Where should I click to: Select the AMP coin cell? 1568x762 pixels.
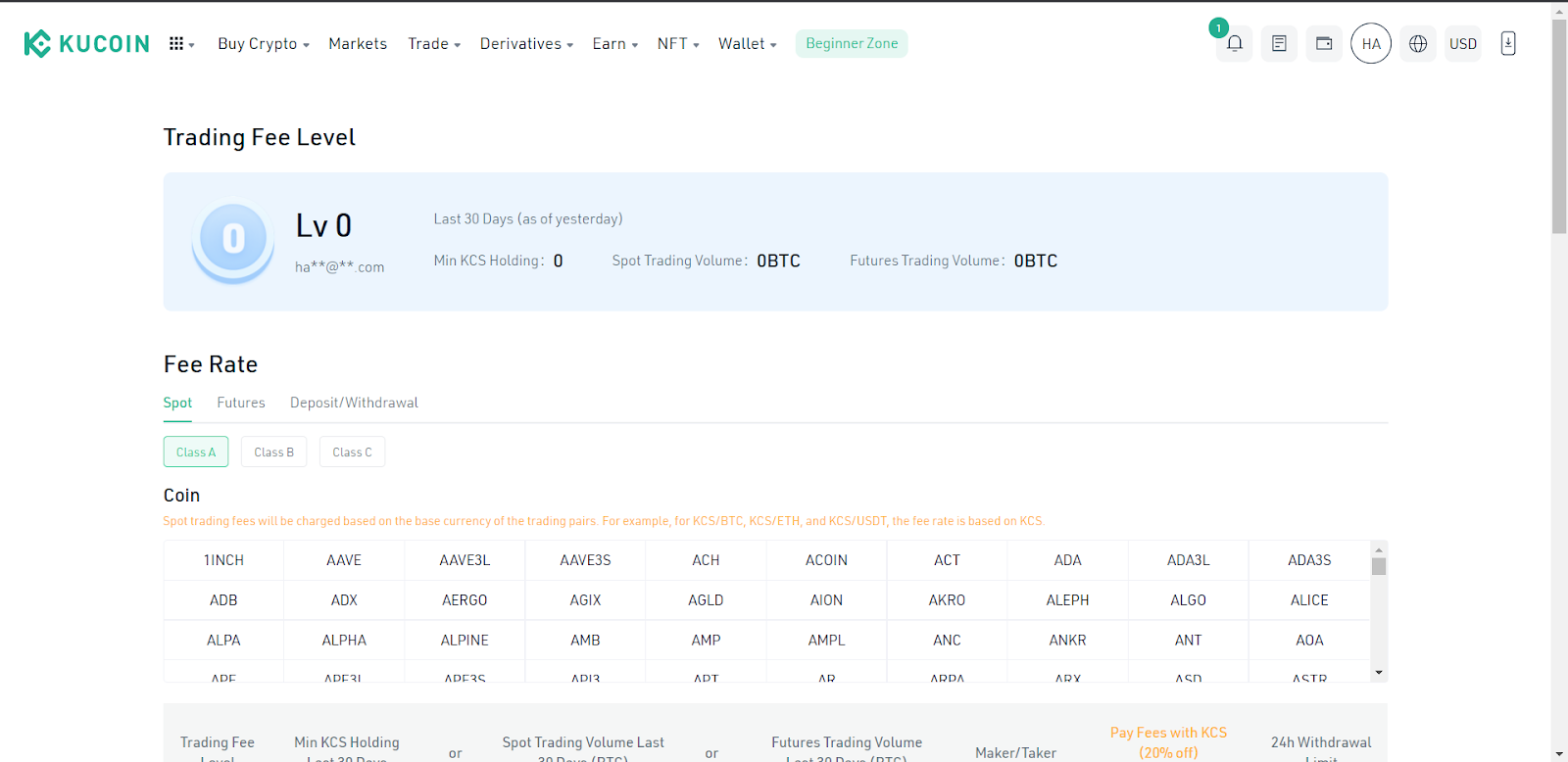coord(706,641)
